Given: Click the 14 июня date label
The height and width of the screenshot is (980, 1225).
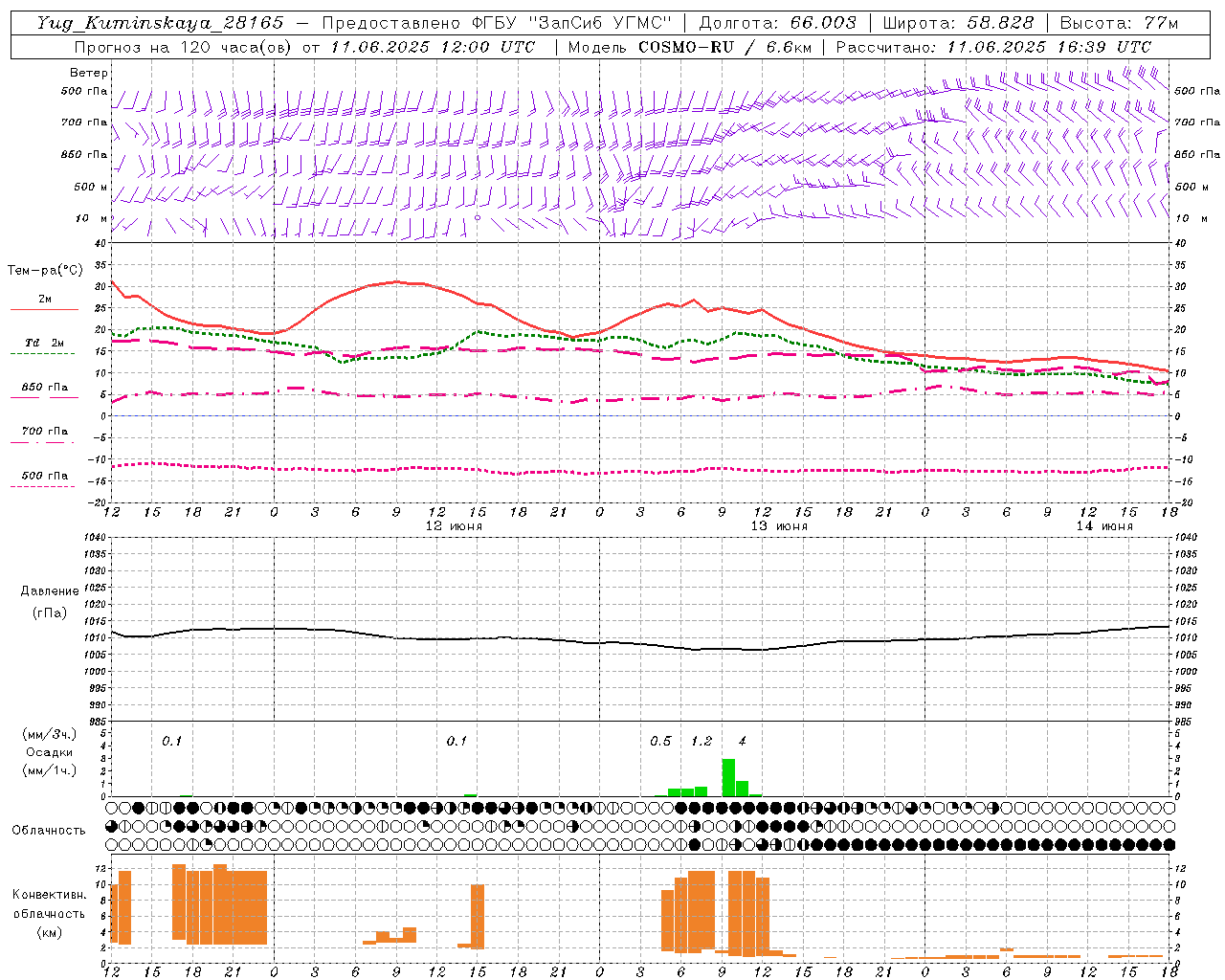Looking at the screenshot, I should coord(1103,526).
